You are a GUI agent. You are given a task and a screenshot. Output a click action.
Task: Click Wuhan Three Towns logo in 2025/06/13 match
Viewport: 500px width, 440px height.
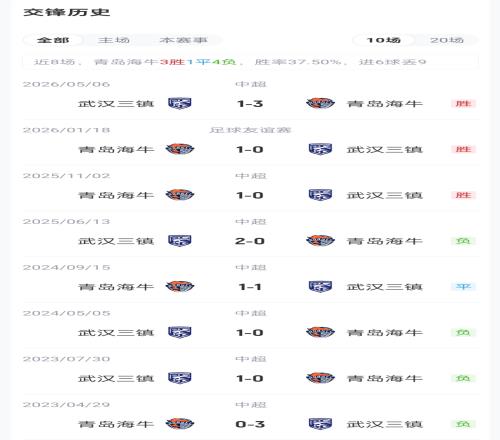(180, 241)
